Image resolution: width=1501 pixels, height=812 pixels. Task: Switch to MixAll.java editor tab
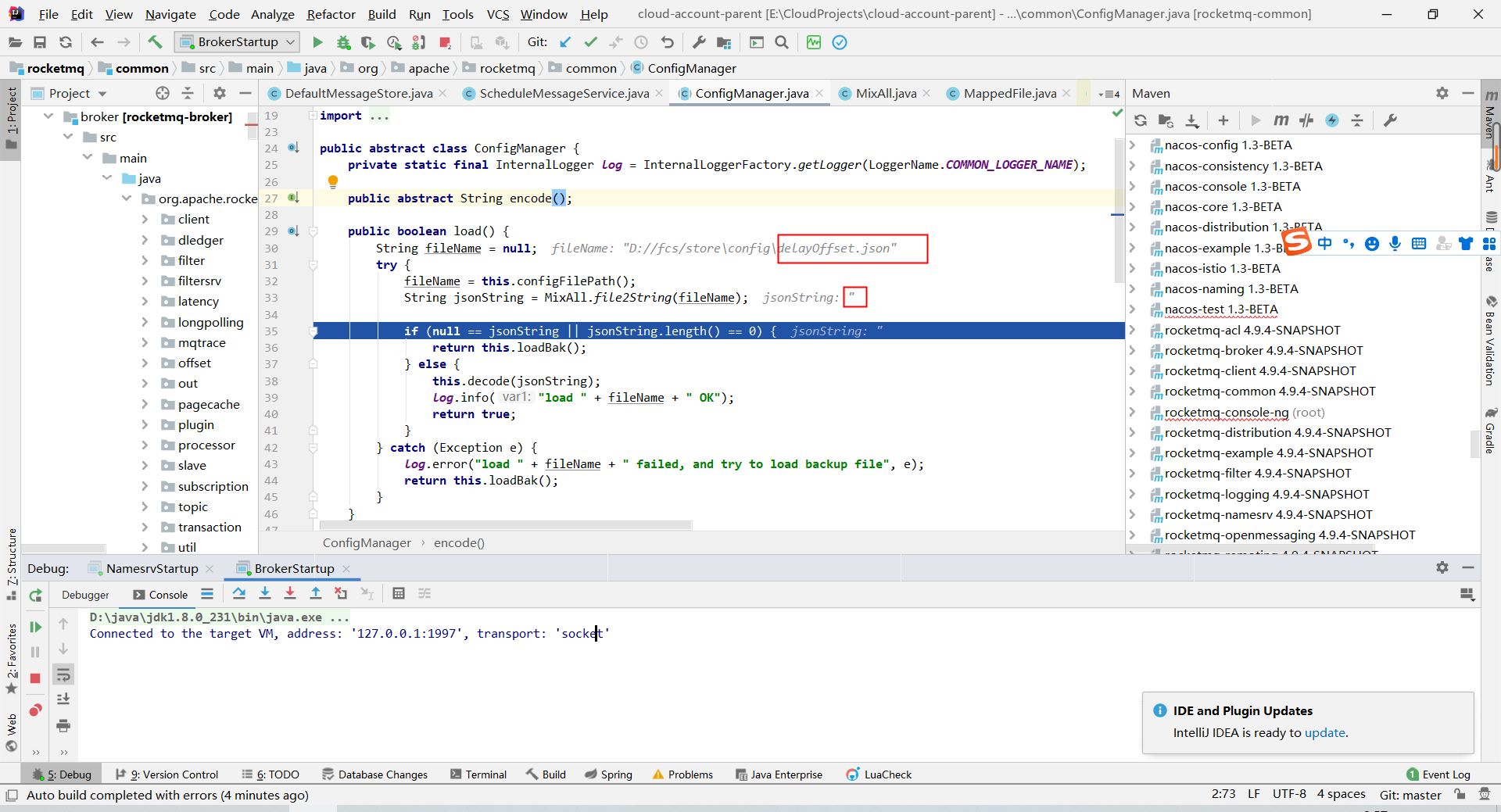tap(885, 93)
